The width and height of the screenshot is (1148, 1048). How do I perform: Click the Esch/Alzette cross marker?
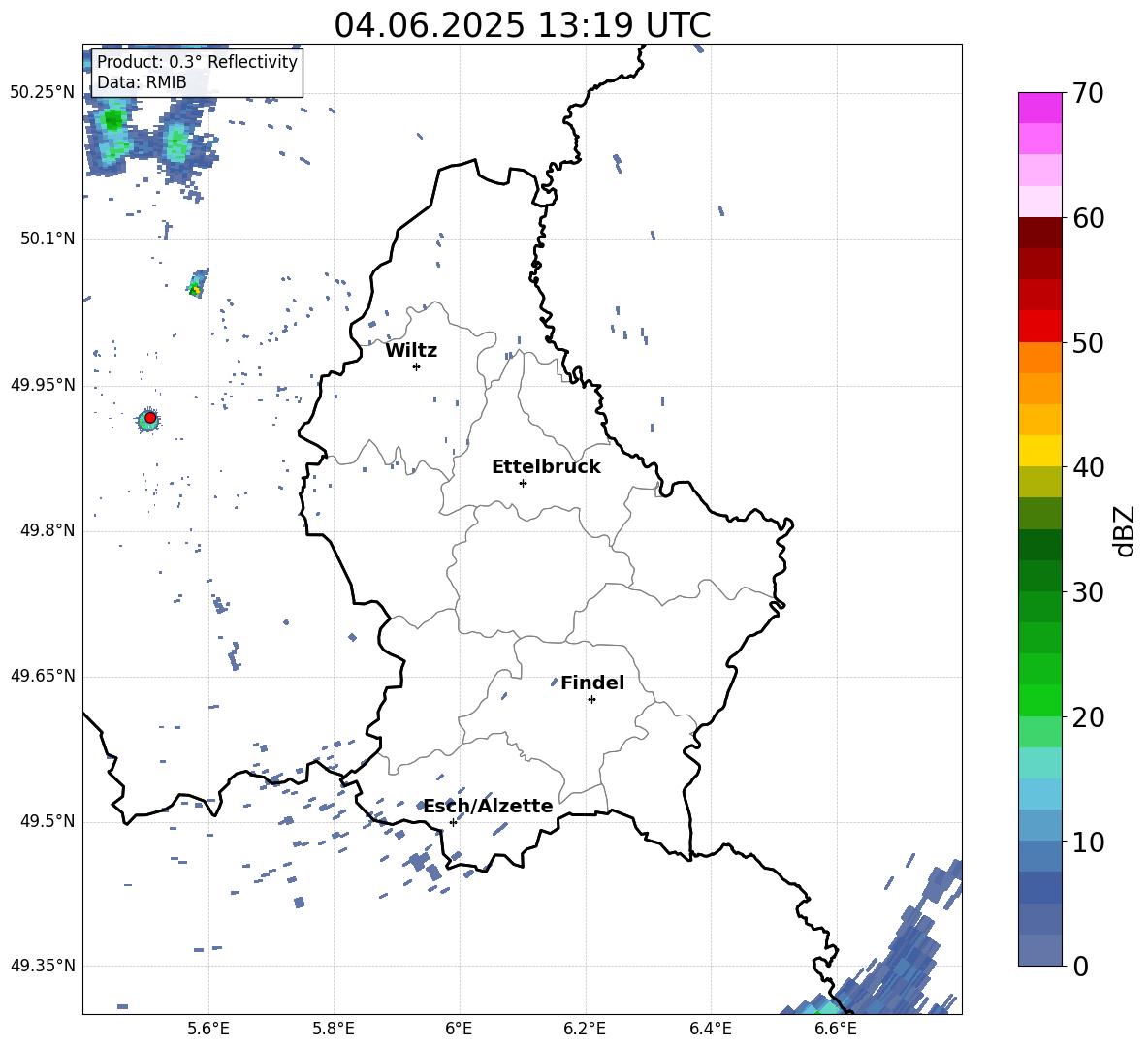453,822
